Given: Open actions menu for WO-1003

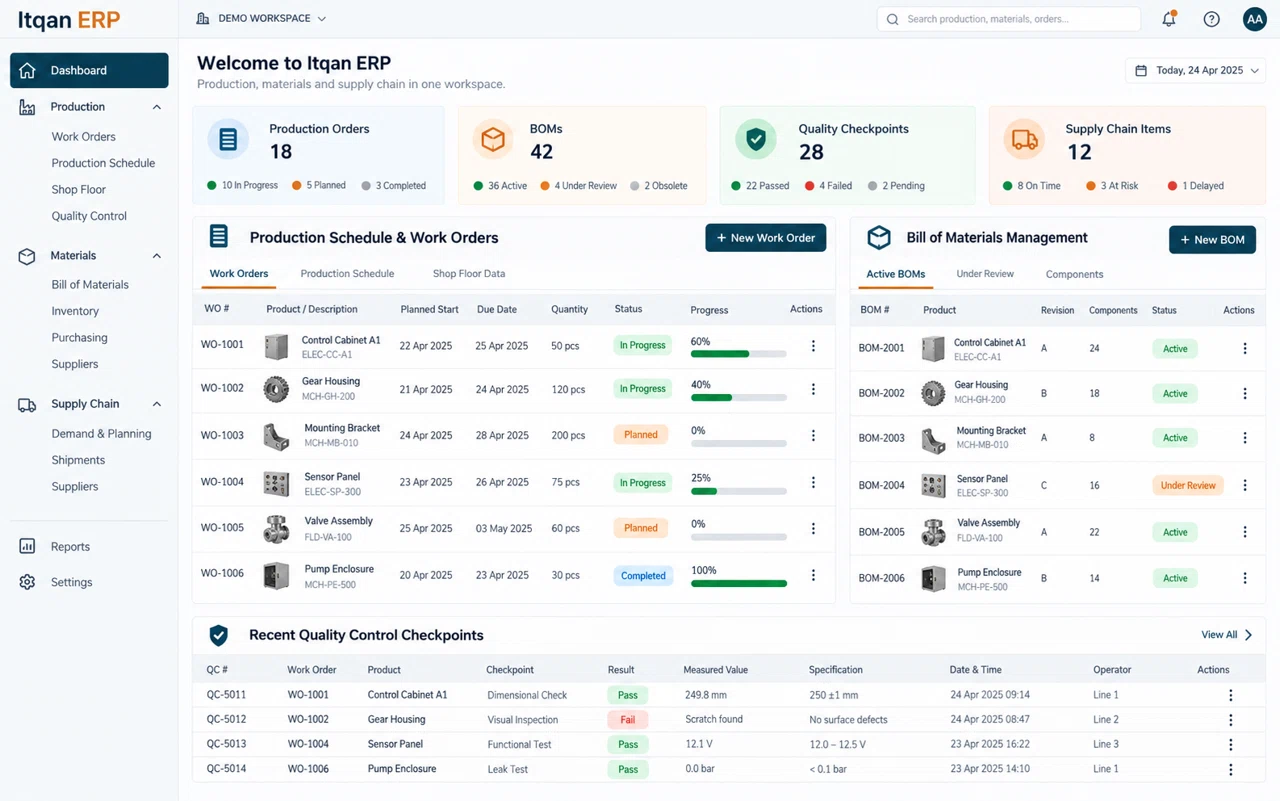Looking at the screenshot, I should point(813,435).
